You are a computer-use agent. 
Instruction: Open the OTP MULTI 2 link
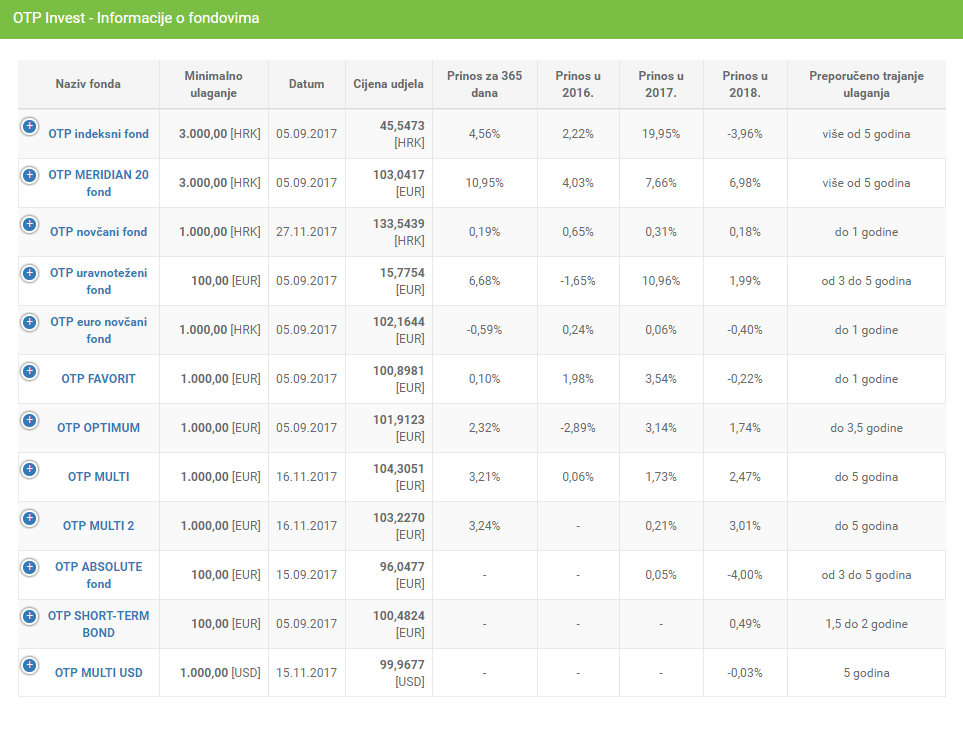98,526
